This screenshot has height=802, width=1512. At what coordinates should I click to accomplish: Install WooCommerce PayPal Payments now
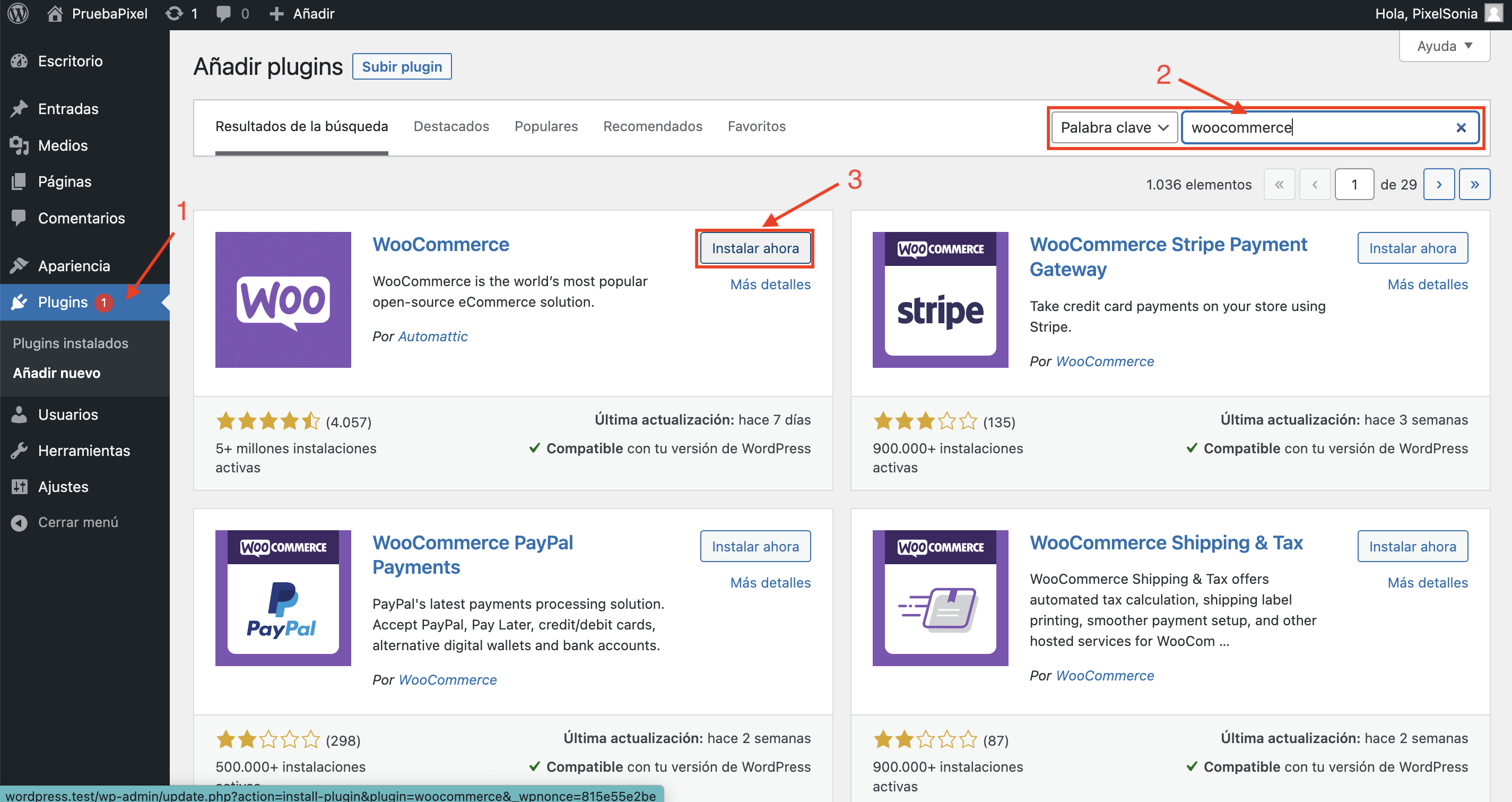tap(755, 547)
